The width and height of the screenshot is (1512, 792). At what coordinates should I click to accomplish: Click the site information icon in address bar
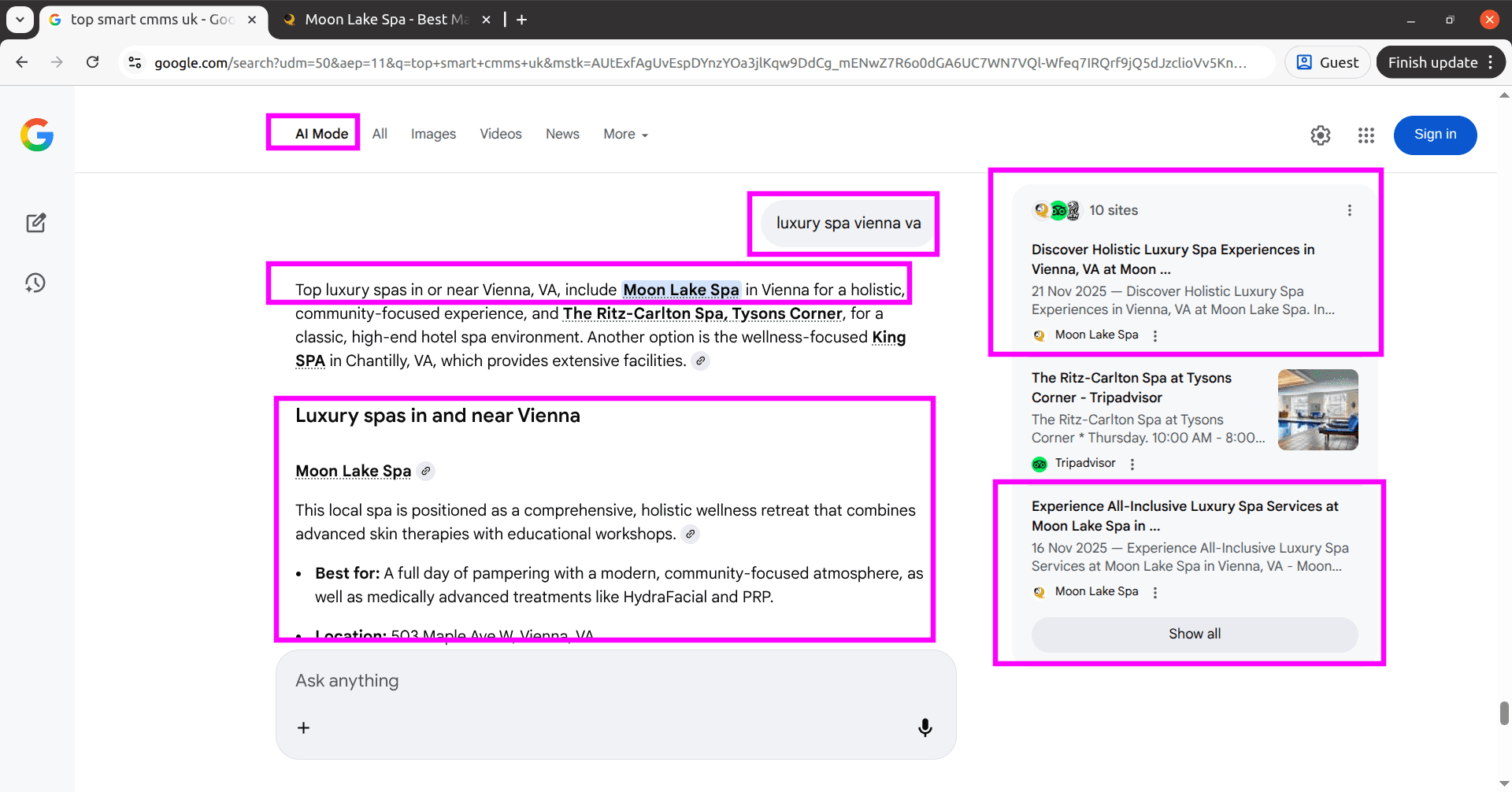pos(135,62)
